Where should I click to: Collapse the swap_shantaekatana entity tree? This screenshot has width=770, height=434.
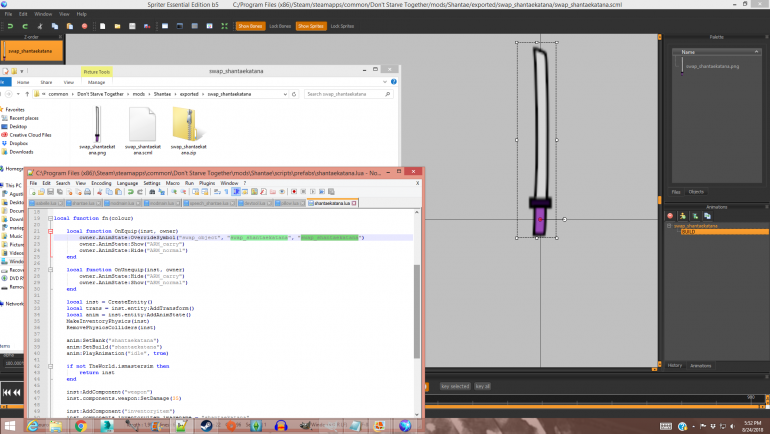coord(669,226)
